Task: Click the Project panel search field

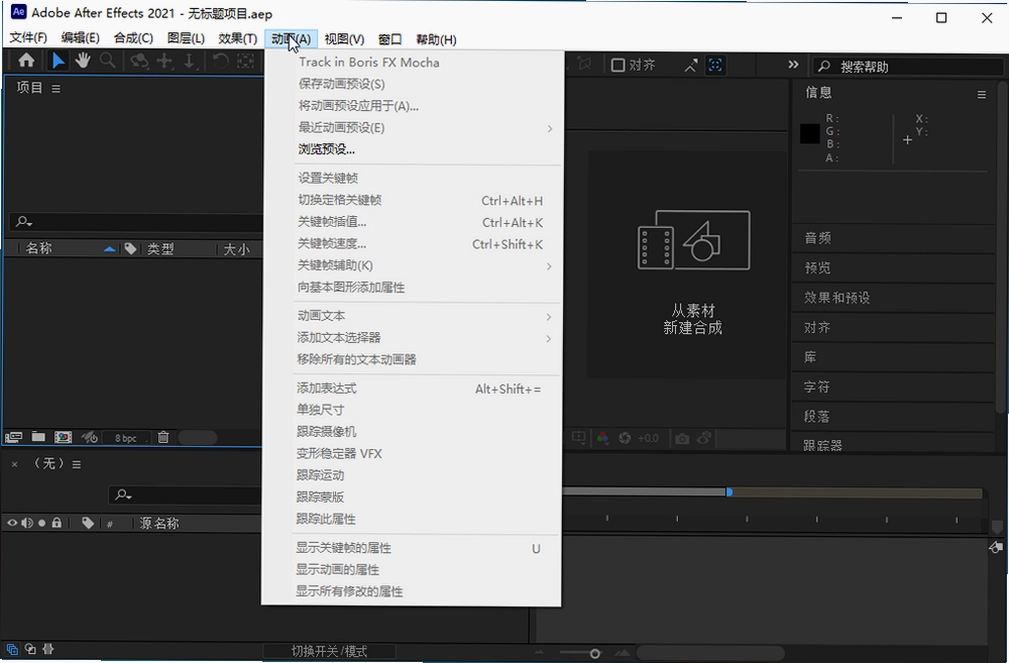Action: [136, 221]
